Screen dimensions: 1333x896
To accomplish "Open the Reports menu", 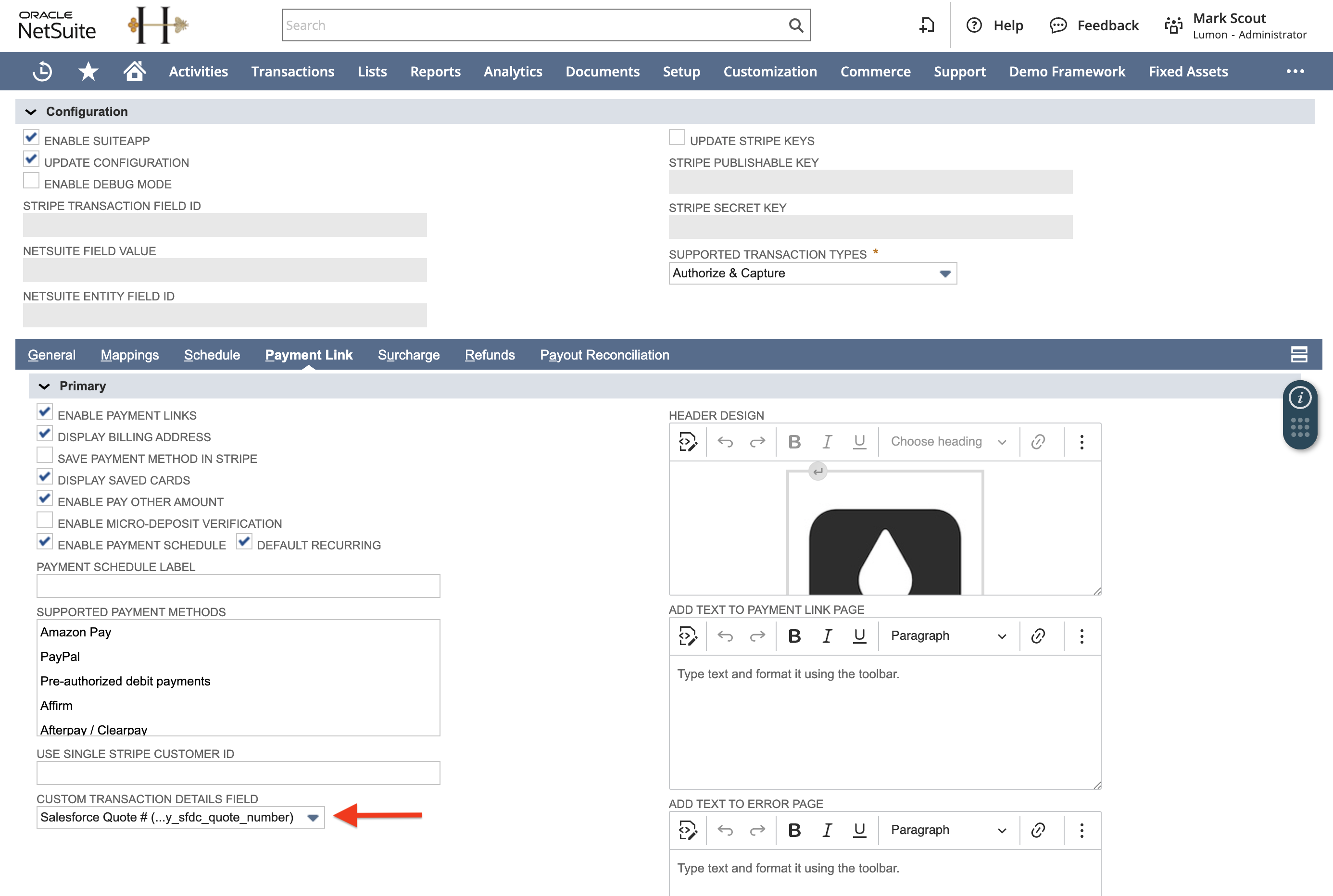I will [x=435, y=72].
